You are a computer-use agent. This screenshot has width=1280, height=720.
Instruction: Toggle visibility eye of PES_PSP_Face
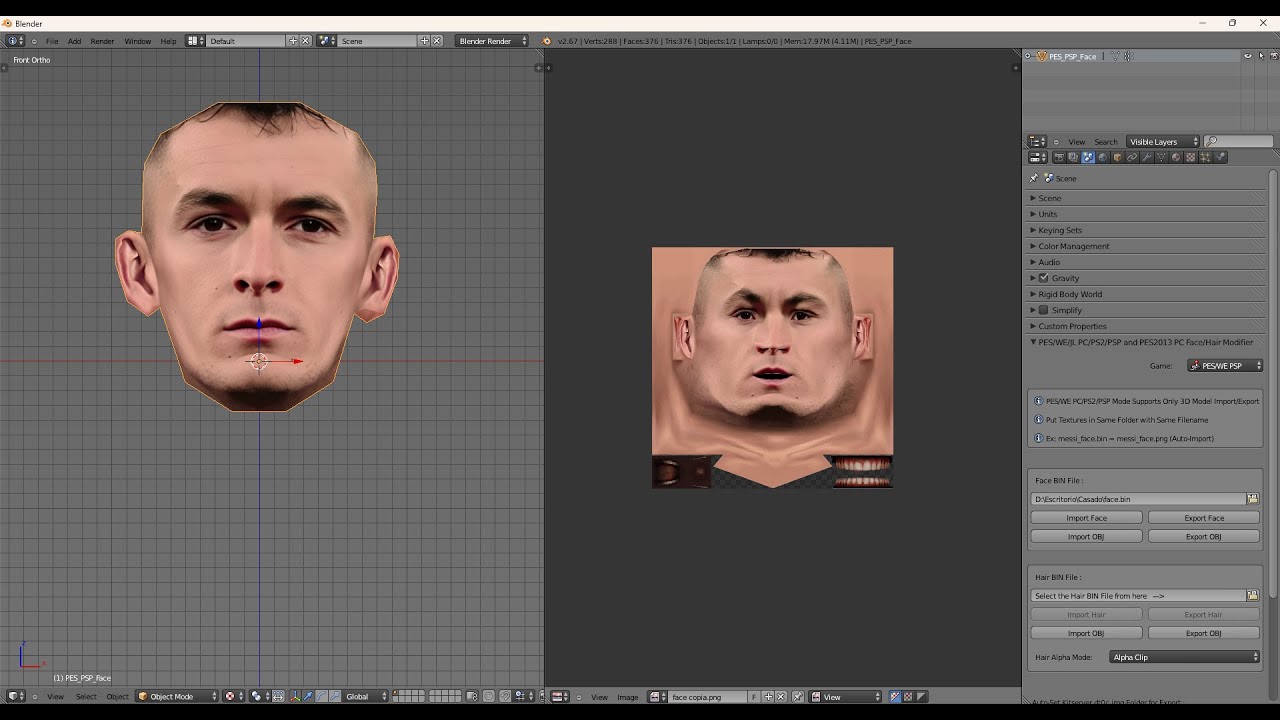click(1247, 56)
